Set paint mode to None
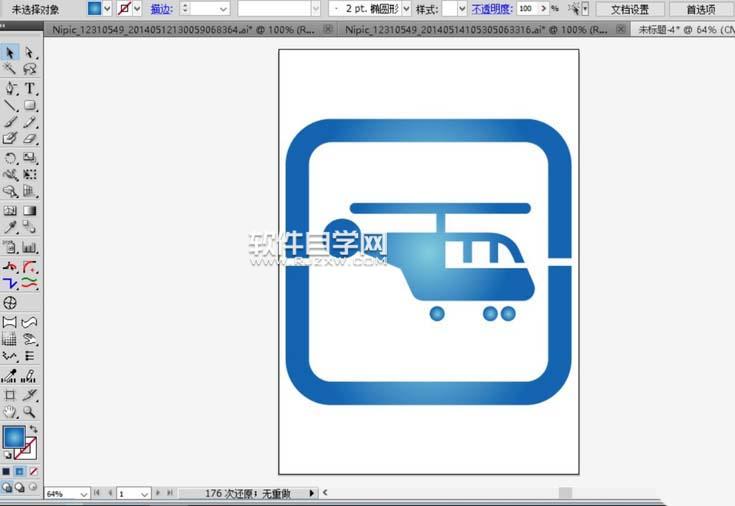The height and width of the screenshot is (506, 735). pyautogui.click(x=34, y=471)
